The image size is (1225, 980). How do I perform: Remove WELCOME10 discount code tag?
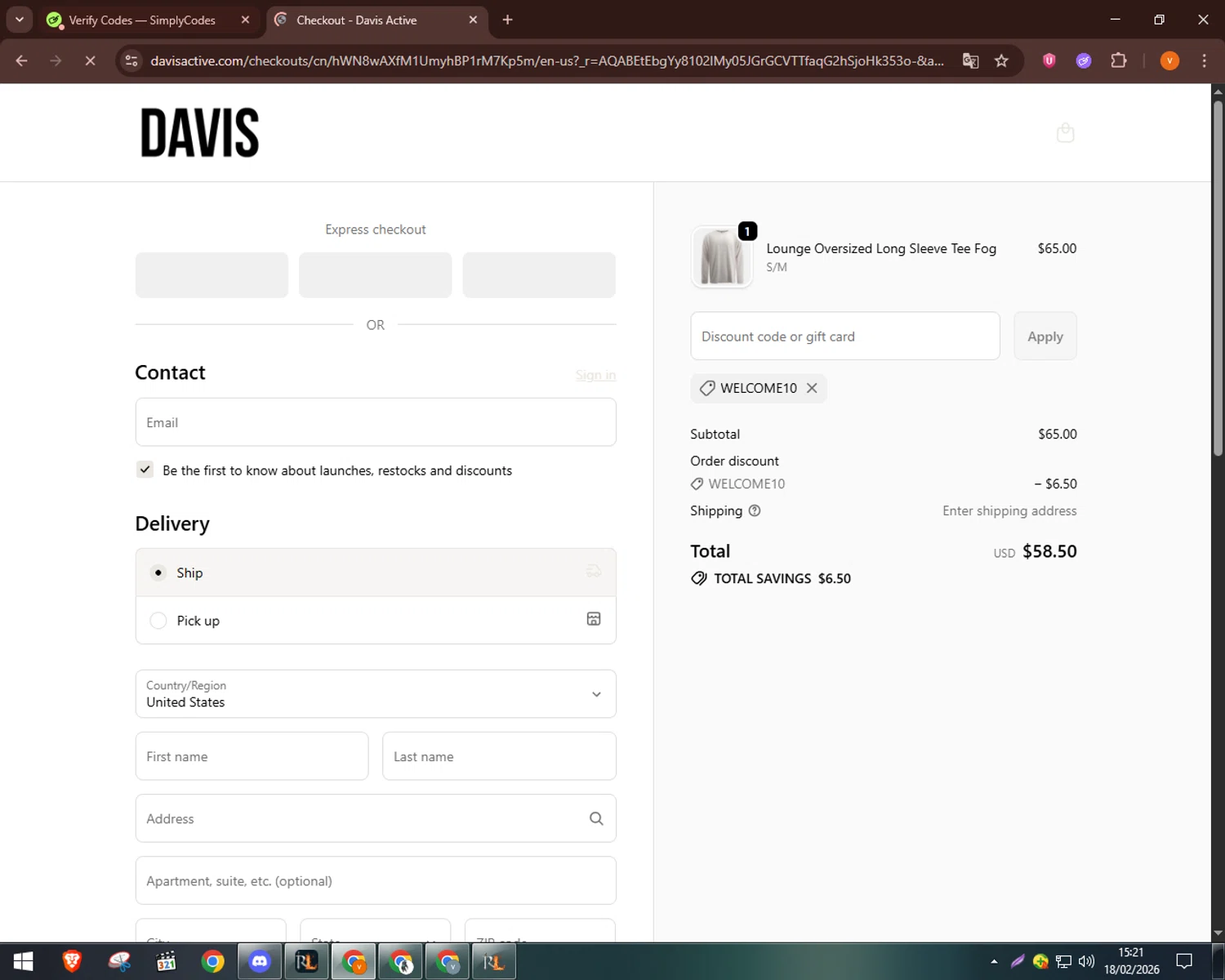tap(812, 388)
